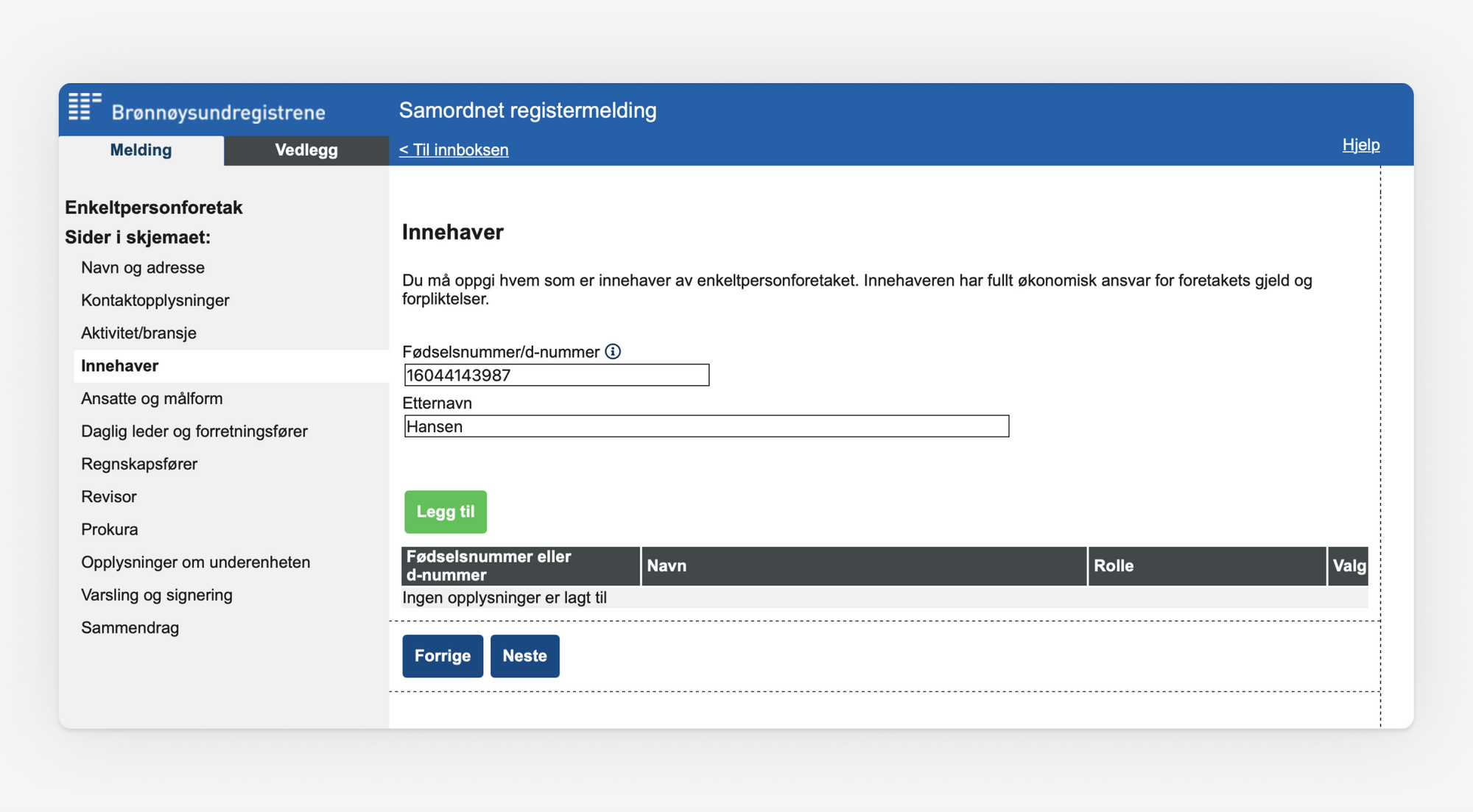Image resolution: width=1473 pixels, height=812 pixels.
Task: Click the Neste button to continue
Action: click(x=525, y=655)
